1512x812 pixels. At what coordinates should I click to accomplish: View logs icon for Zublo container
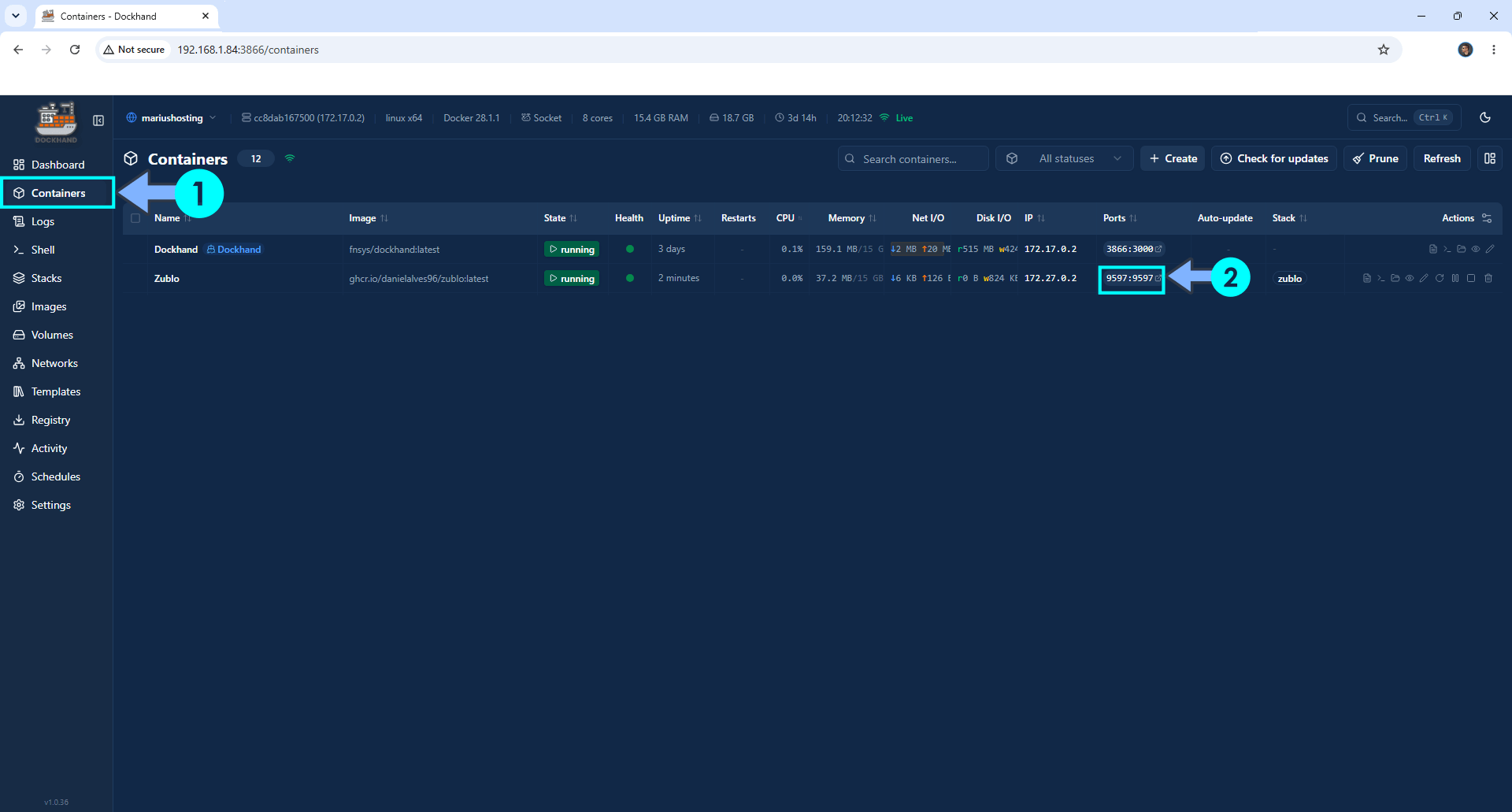[1367, 278]
